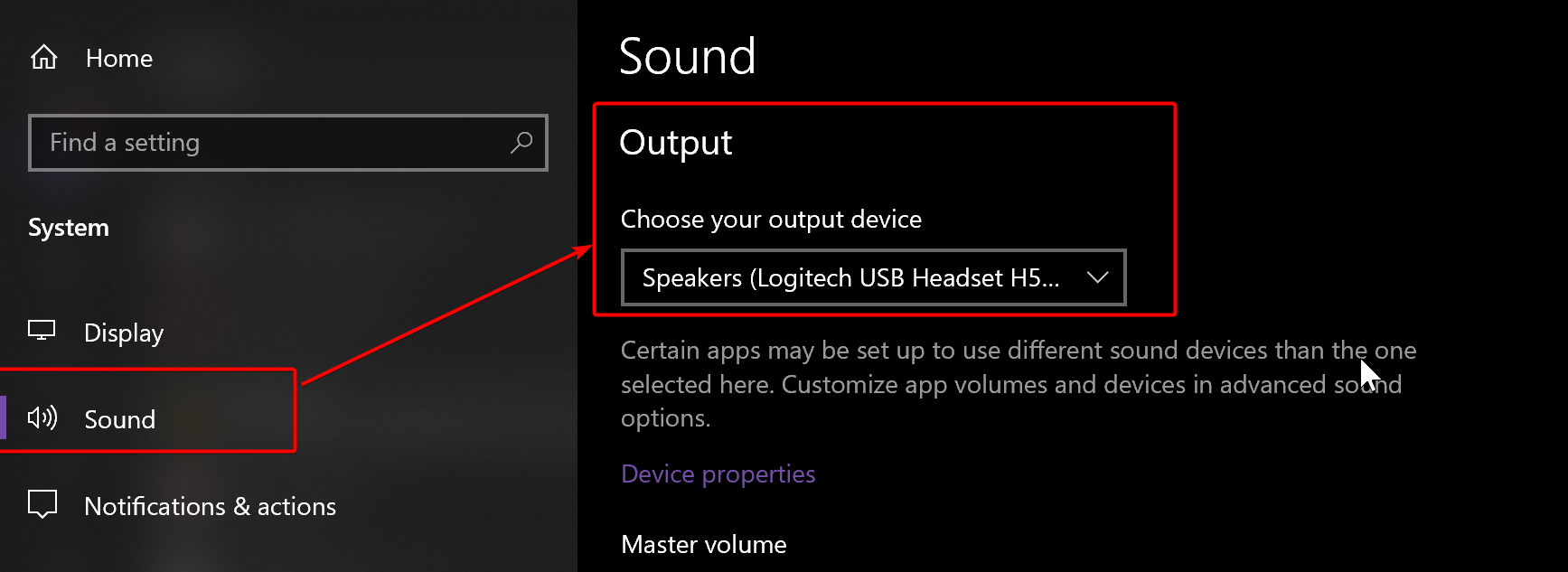This screenshot has width=1568, height=572.
Task: Click the output device dropdown chevron arrow
Action: tap(1097, 277)
